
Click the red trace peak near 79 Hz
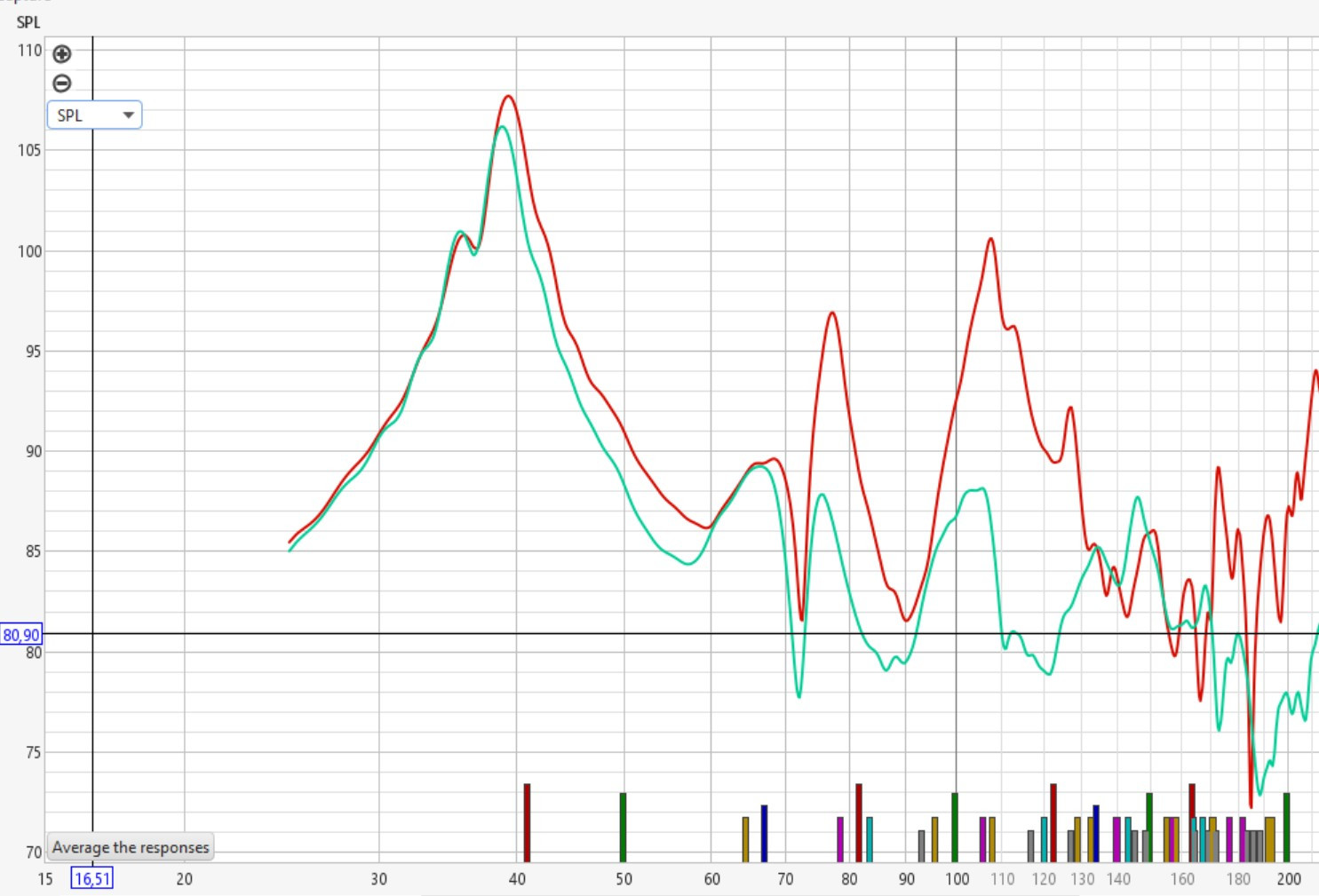tap(832, 313)
